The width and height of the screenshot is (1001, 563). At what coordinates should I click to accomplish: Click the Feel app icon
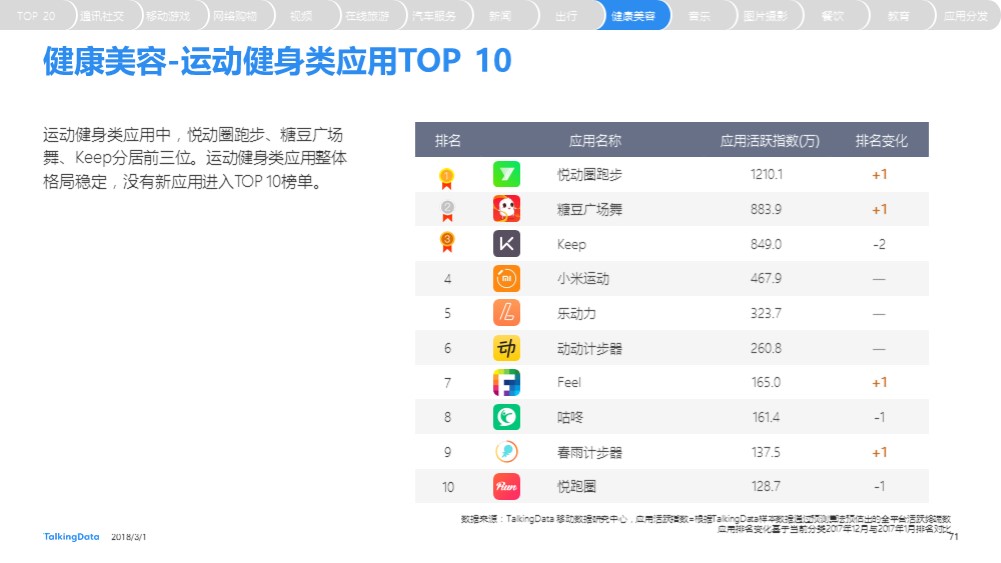tap(506, 382)
